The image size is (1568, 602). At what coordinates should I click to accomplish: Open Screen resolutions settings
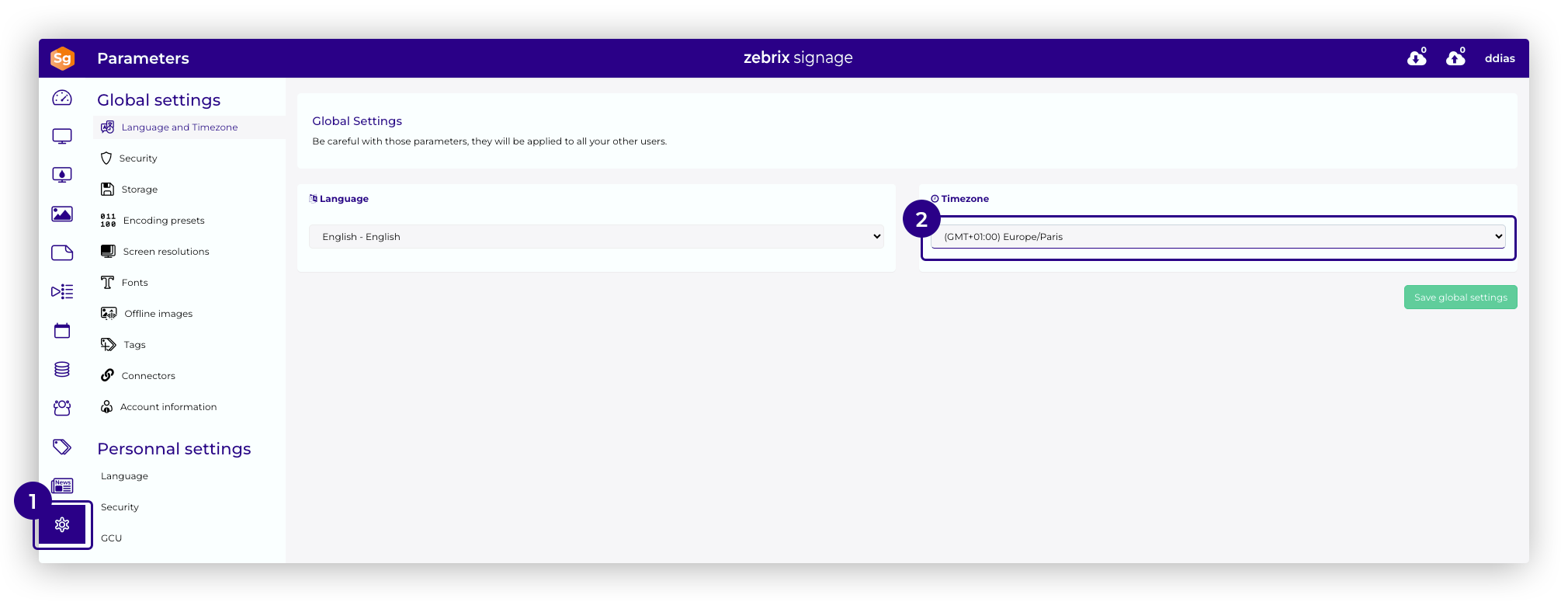click(x=166, y=252)
